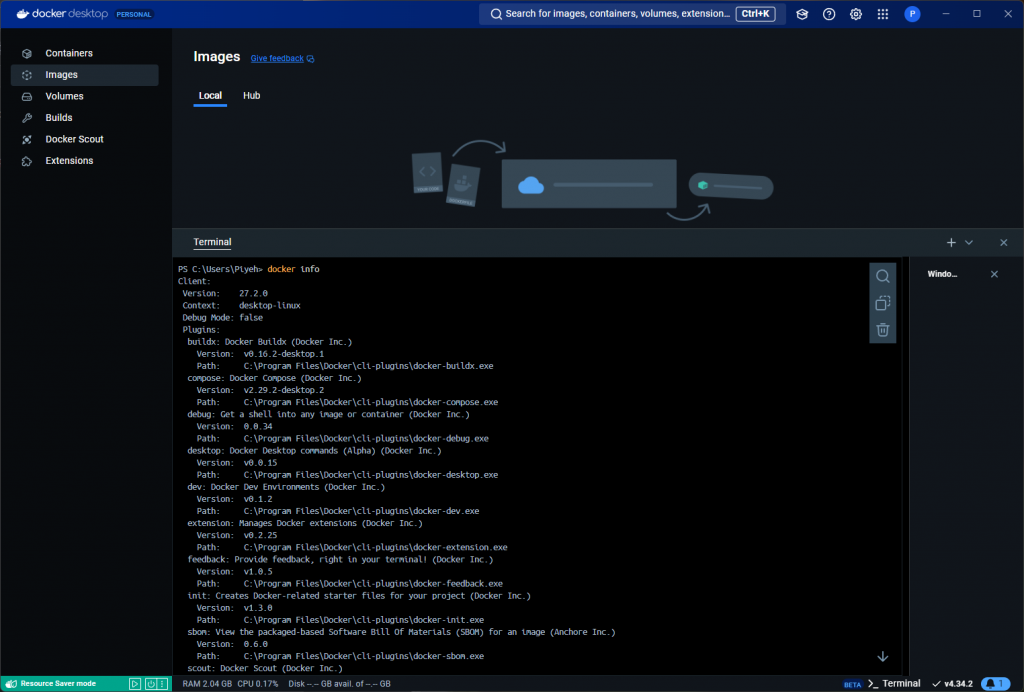This screenshot has height=692, width=1024.
Task: Click the feedback external link icon
Action: tap(310, 59)
